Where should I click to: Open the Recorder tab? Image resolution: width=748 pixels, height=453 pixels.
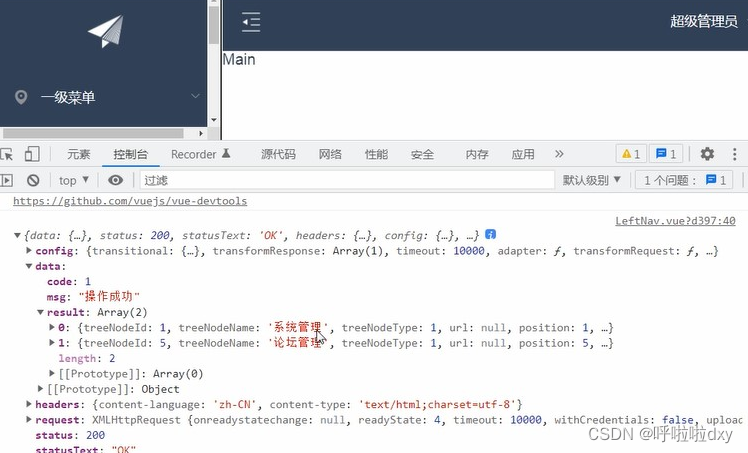tap(200, 154)
